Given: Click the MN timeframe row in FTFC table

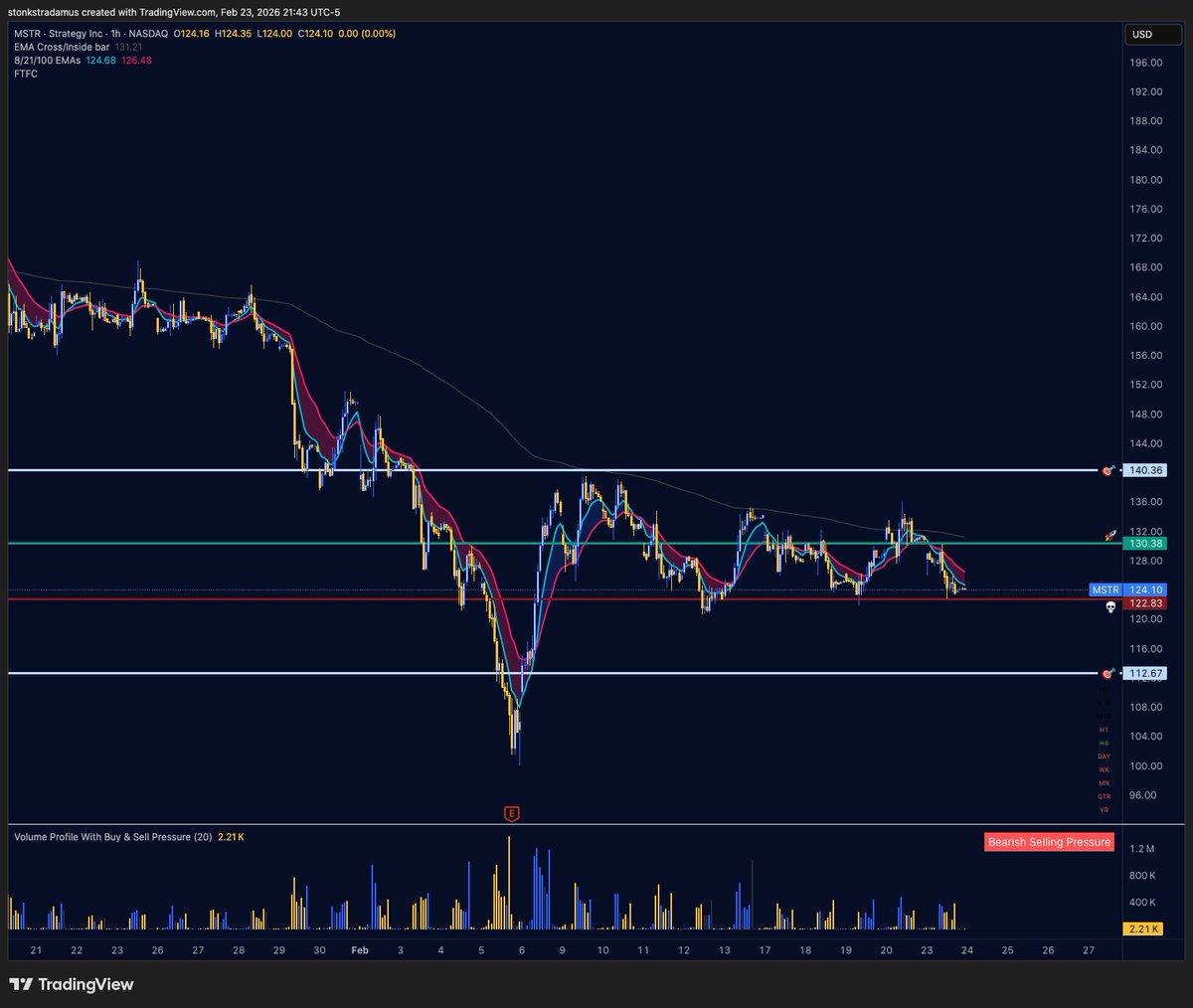Looking at the screenshot, I should [x=1104, y=783].
